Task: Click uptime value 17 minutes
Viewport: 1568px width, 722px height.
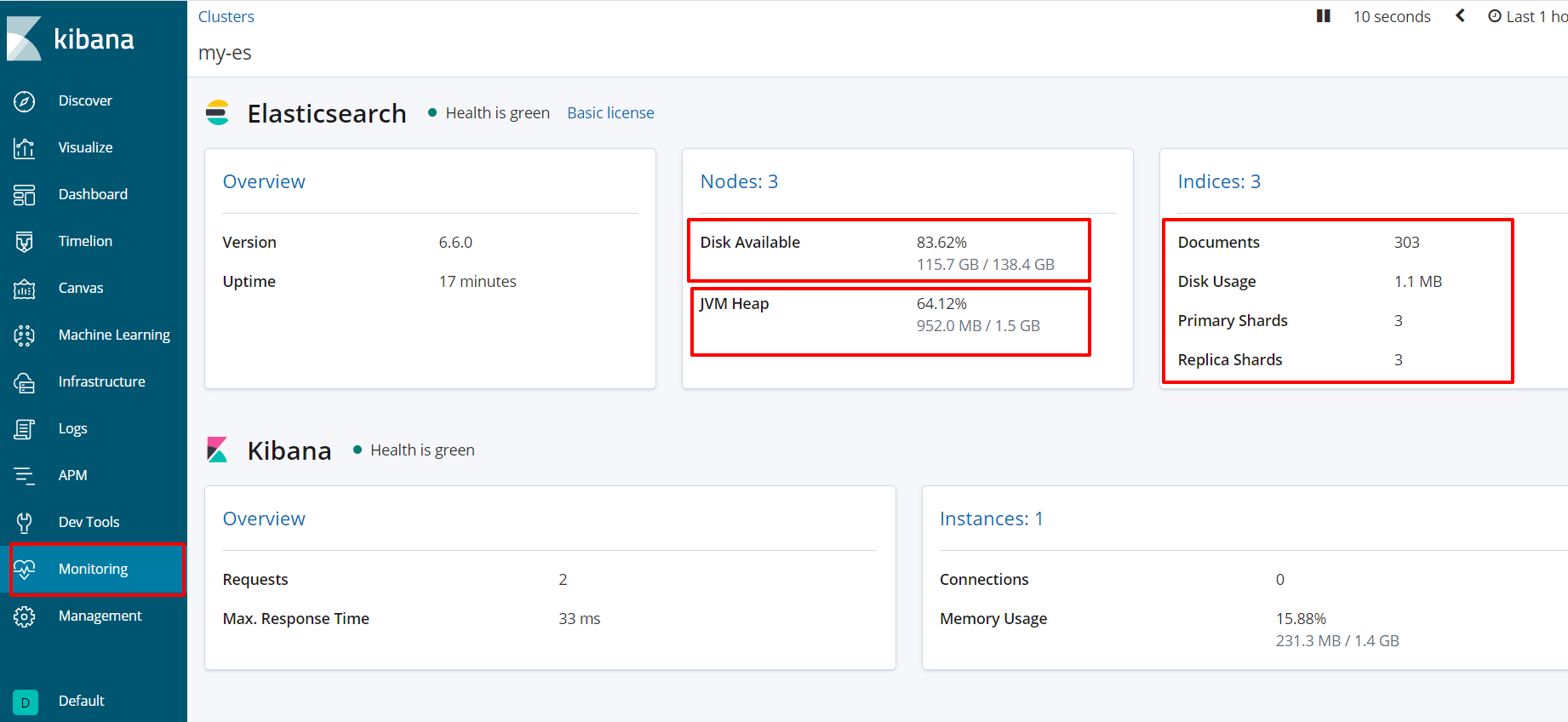Action: (478, 281)
